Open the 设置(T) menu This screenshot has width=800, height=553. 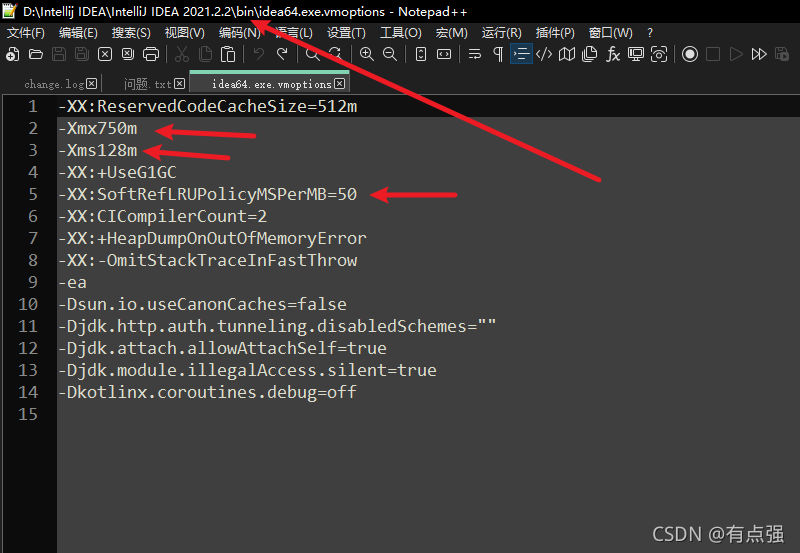346,33
